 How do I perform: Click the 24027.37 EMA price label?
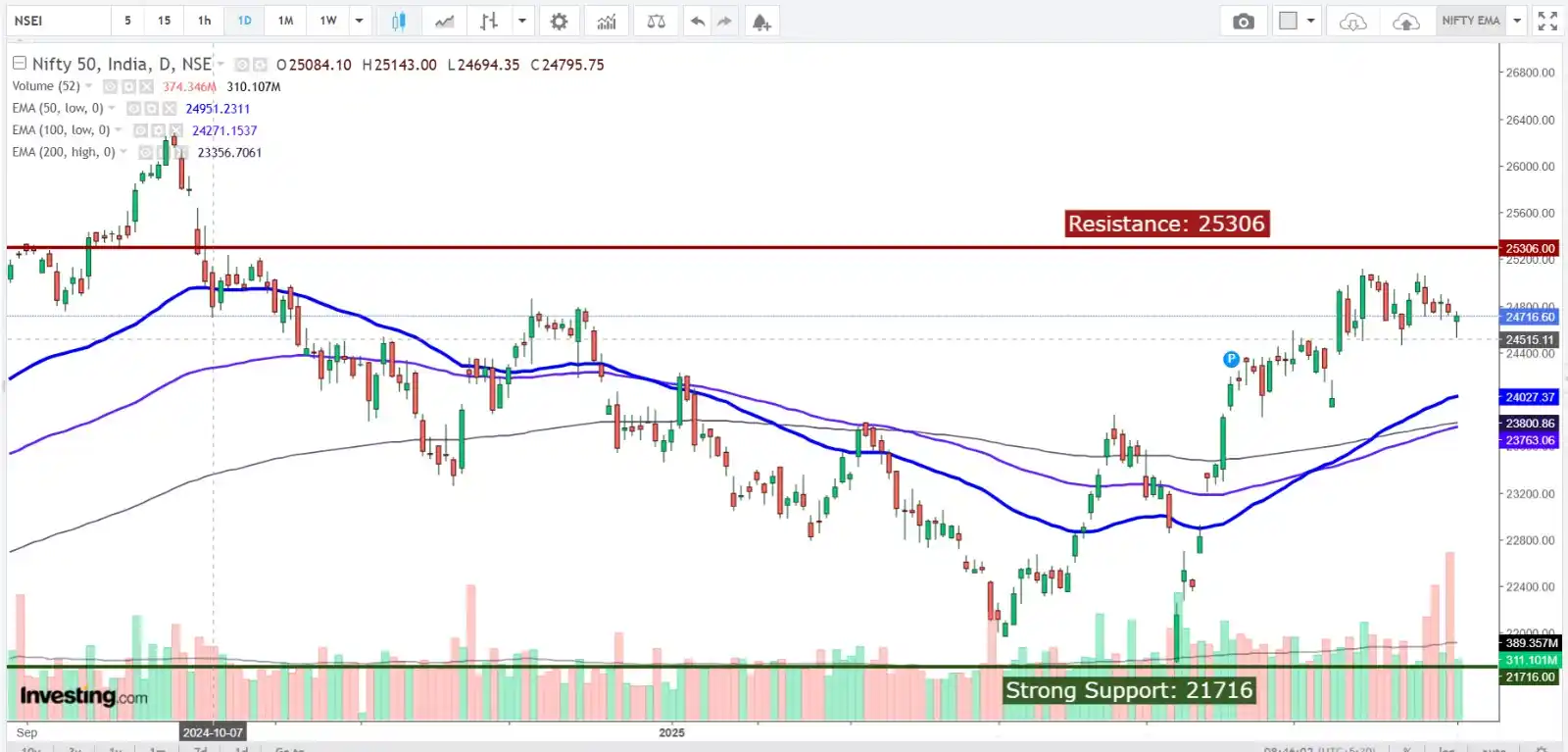click(1530, 397)
